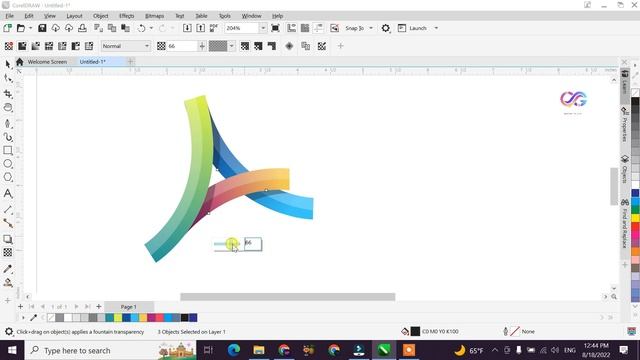Open a new document tab with plus

click(x=131, y=62)
